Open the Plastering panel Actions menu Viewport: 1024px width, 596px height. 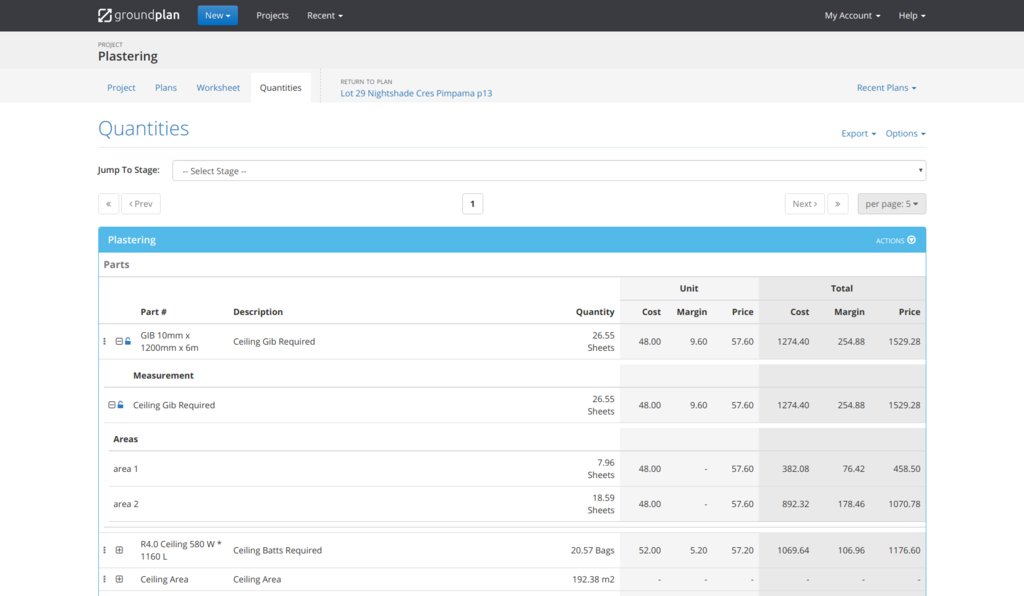pyautogui.click(x=895, y=240)
